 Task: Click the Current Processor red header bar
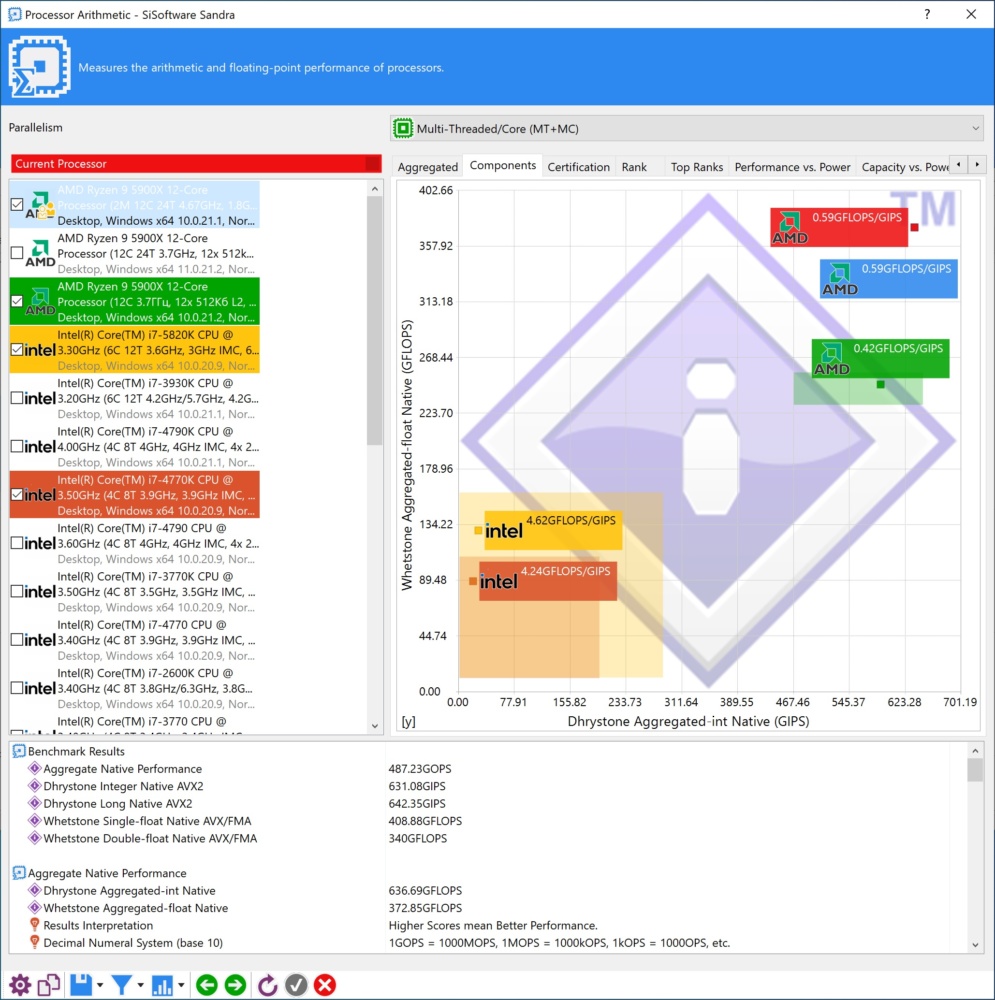point(196,164)
